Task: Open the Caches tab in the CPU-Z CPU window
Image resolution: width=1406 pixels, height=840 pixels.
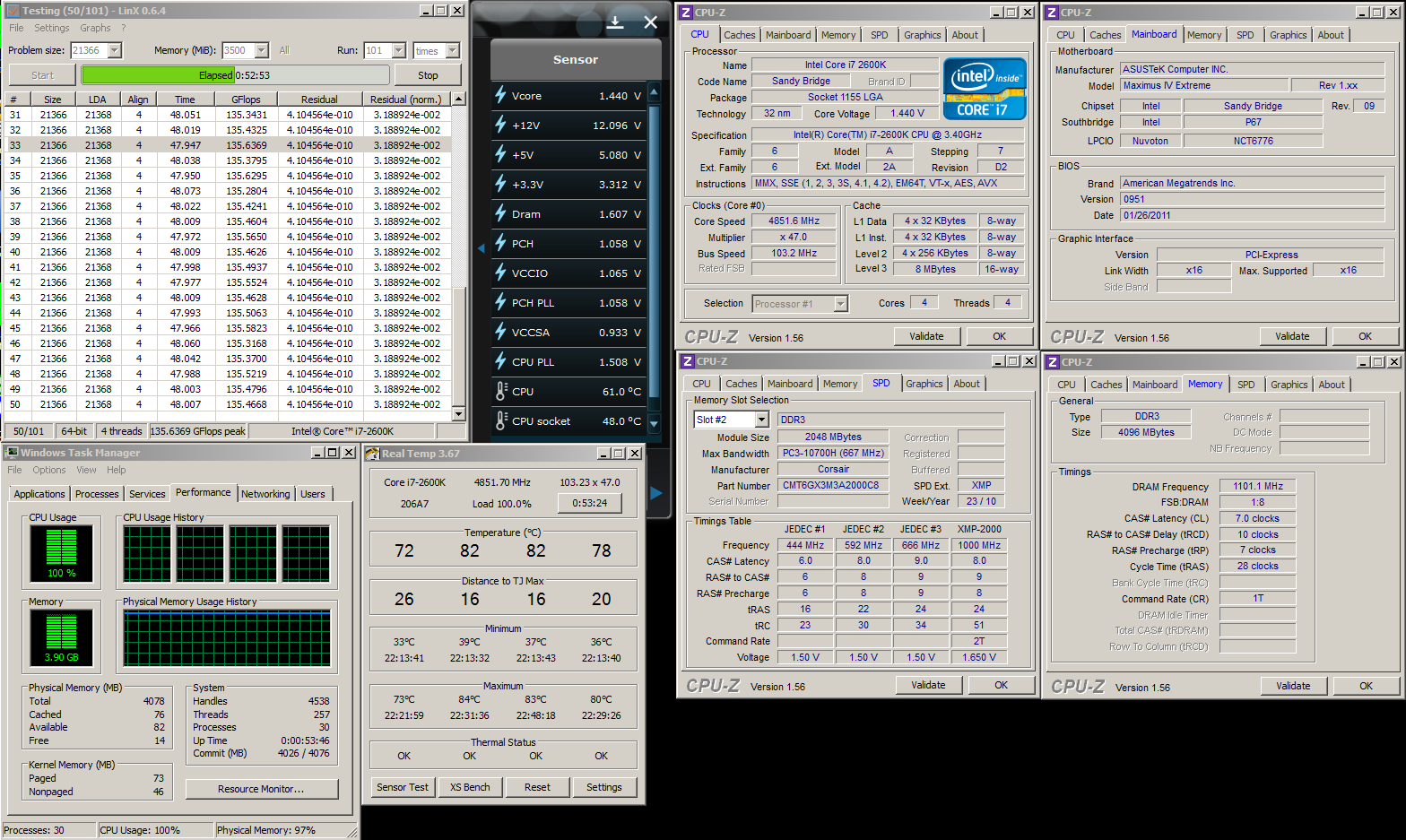Action: pyautogui.click(x=740, y=35)
